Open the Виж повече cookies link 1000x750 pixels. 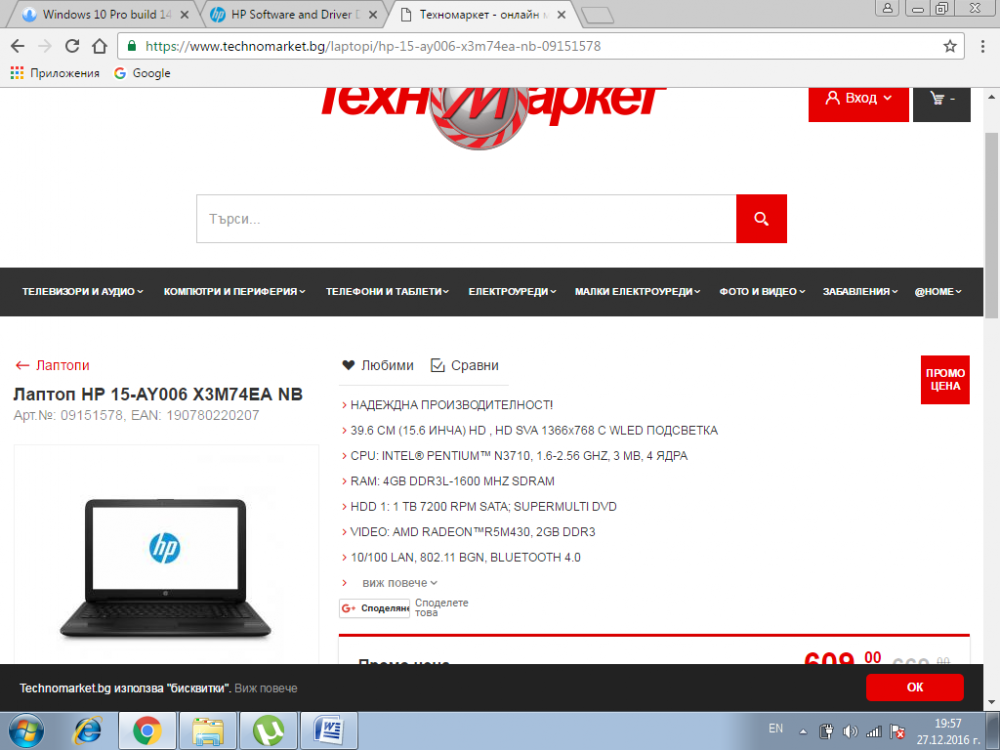(266, 688)
